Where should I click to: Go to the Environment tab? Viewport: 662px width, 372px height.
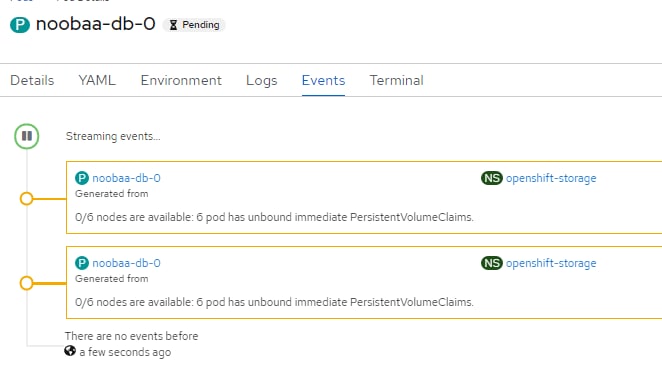181,80
